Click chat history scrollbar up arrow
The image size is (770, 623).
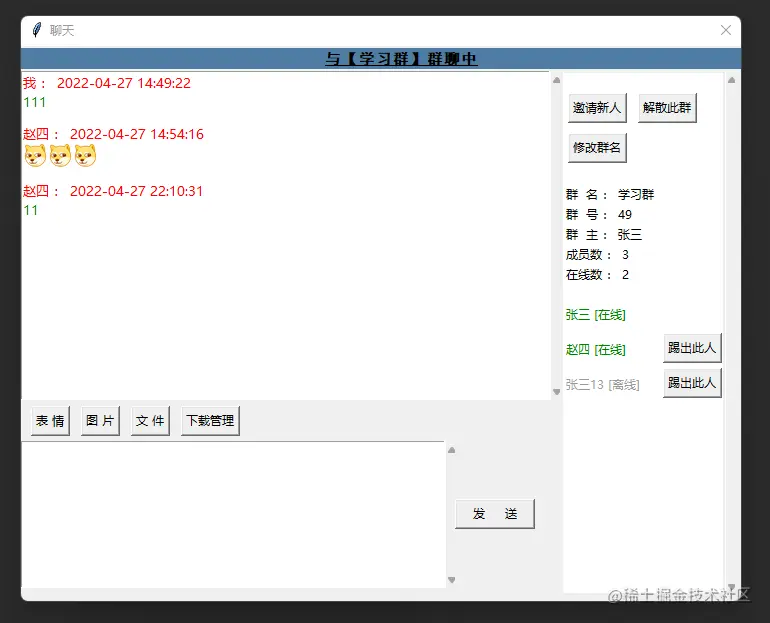[x=556, y=80]
